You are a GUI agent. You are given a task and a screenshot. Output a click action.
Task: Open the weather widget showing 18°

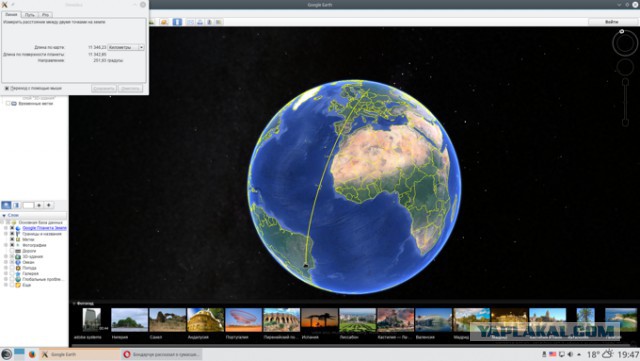600,354
